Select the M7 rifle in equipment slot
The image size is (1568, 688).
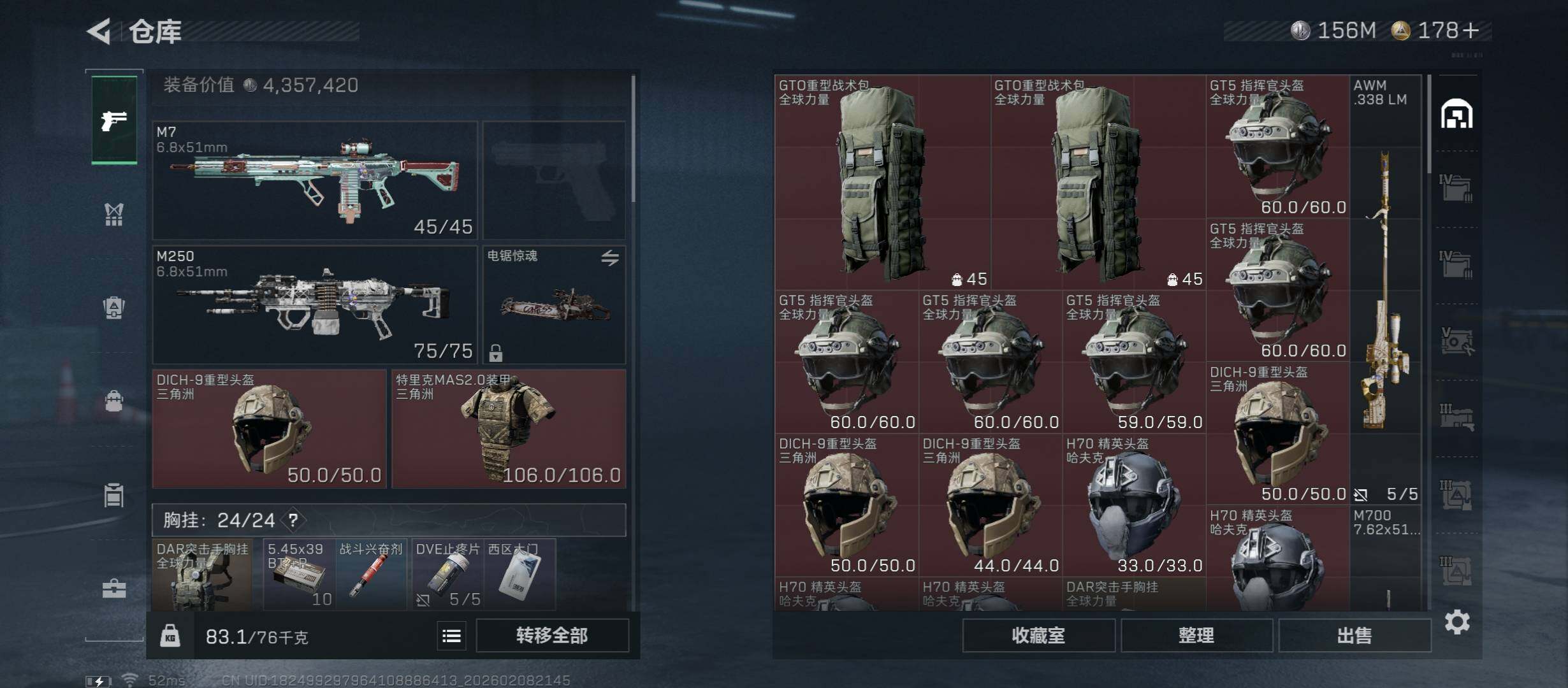(x=315, y=181)
